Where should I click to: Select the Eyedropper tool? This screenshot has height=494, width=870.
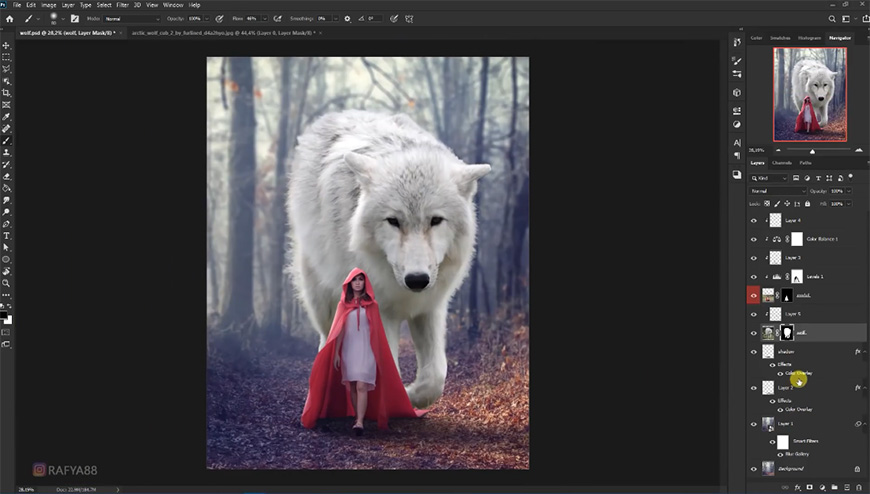7,117
